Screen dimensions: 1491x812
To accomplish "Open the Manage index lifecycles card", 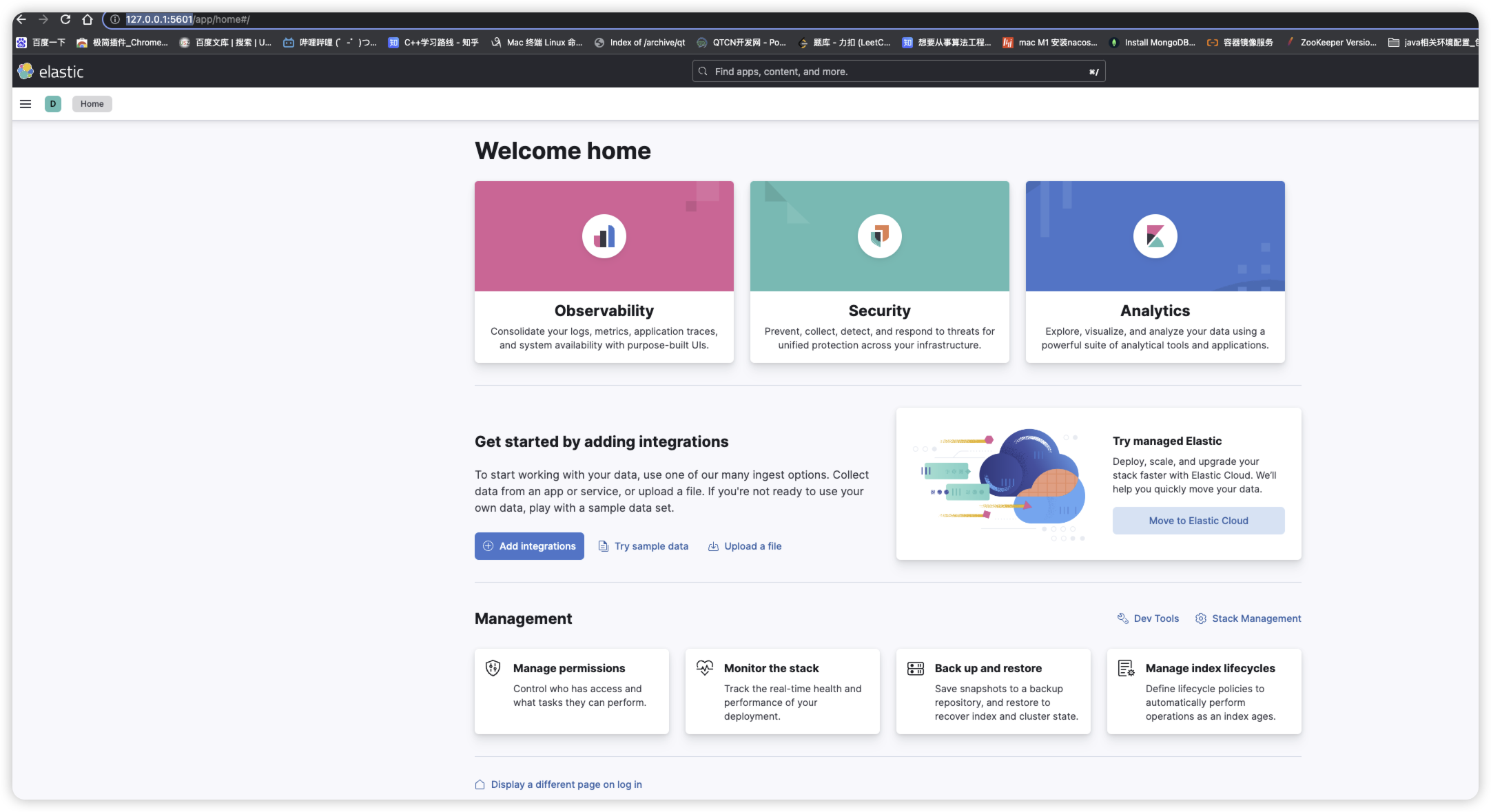I will click(1204, 691).
